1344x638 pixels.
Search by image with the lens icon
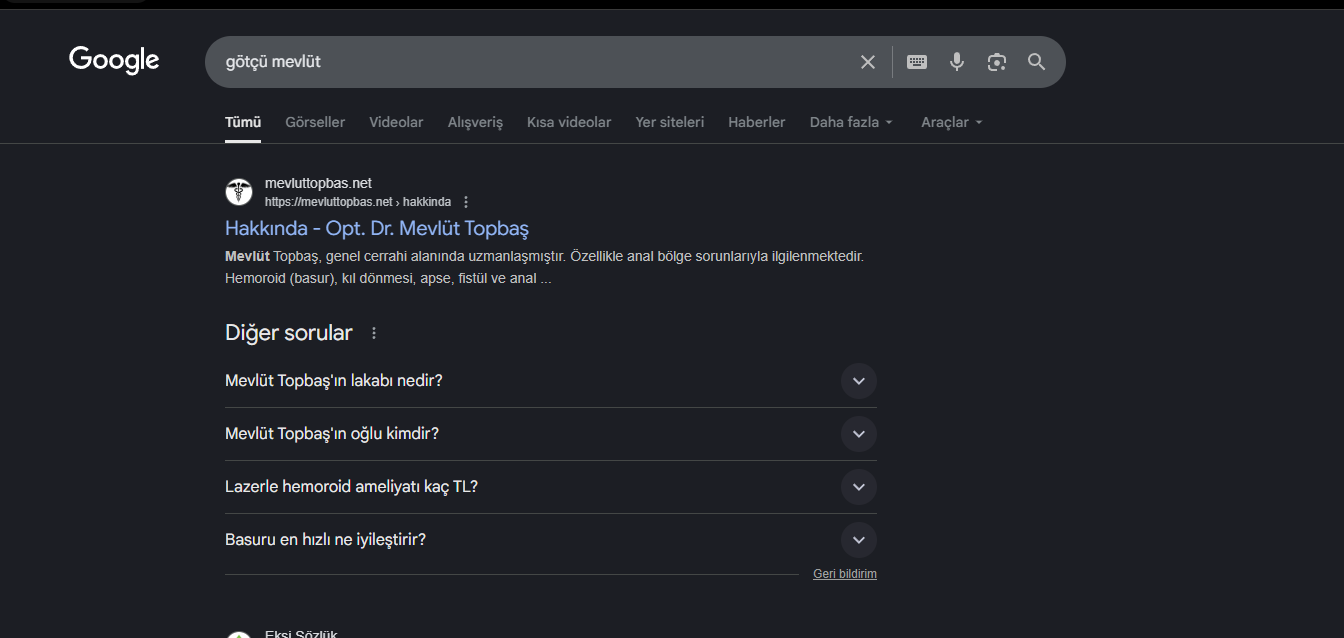pos(997,62)
